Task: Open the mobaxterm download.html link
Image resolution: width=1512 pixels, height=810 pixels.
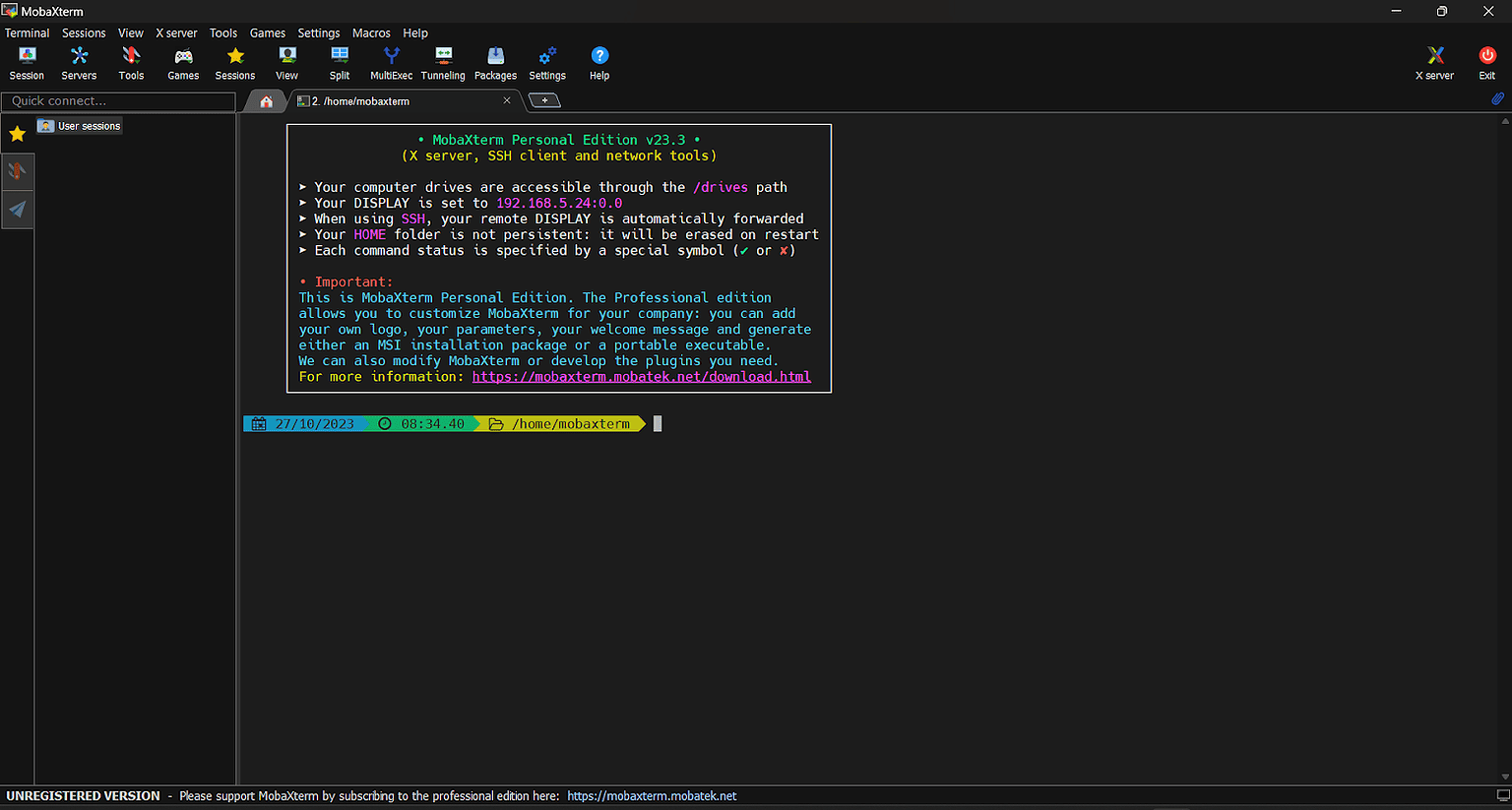Action: (x=642, y=377)
